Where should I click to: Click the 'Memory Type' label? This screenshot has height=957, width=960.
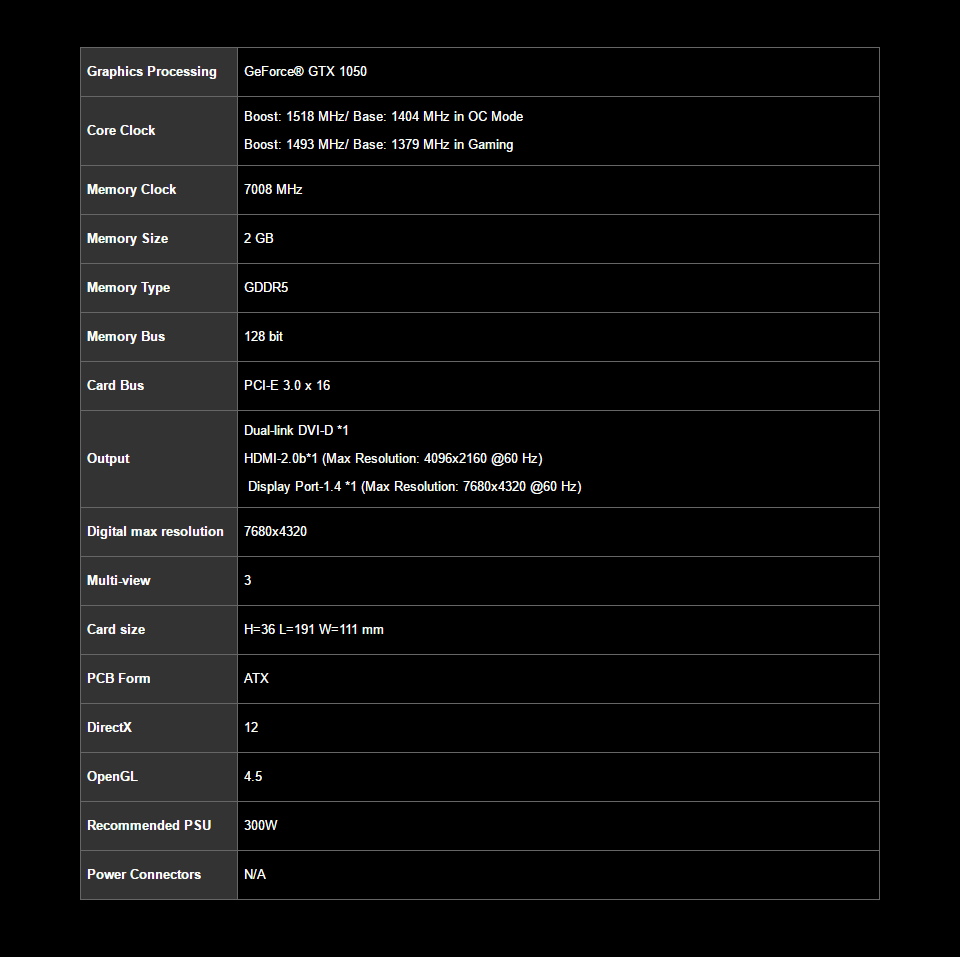coord(128,288)
